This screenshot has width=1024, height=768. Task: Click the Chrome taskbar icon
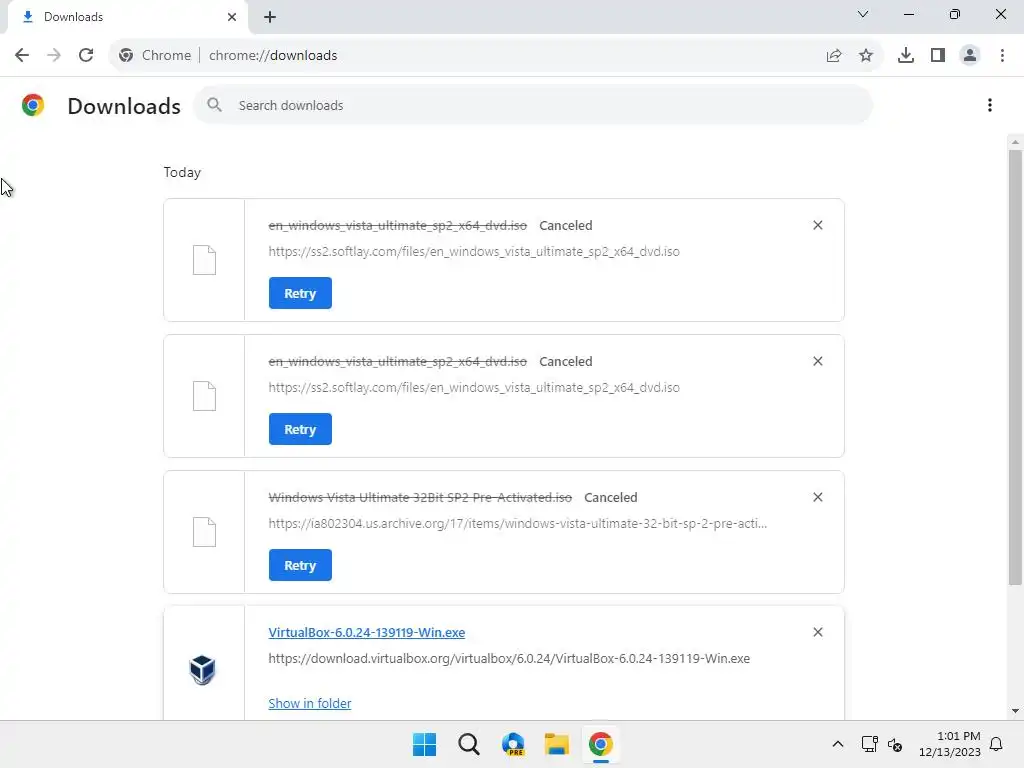(601, 744)
